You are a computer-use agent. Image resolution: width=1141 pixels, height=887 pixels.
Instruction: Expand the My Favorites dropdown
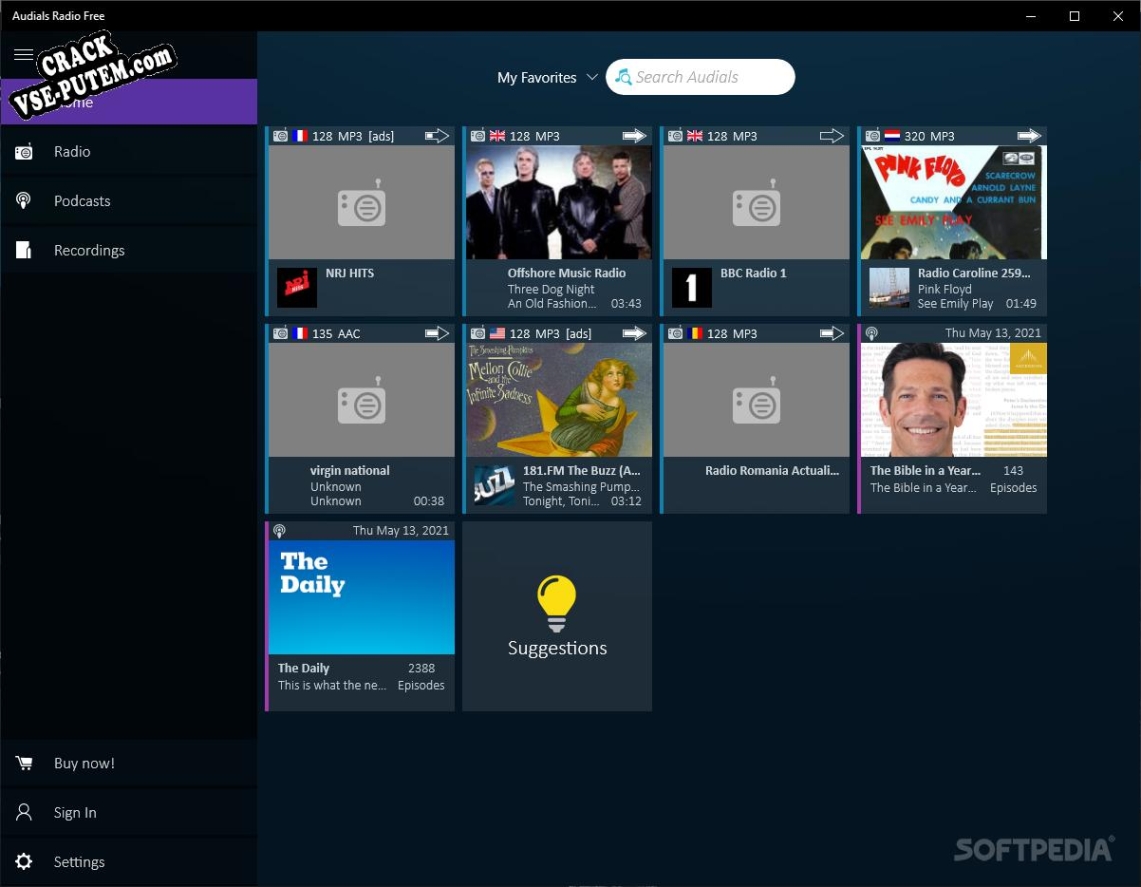point(547,77)
